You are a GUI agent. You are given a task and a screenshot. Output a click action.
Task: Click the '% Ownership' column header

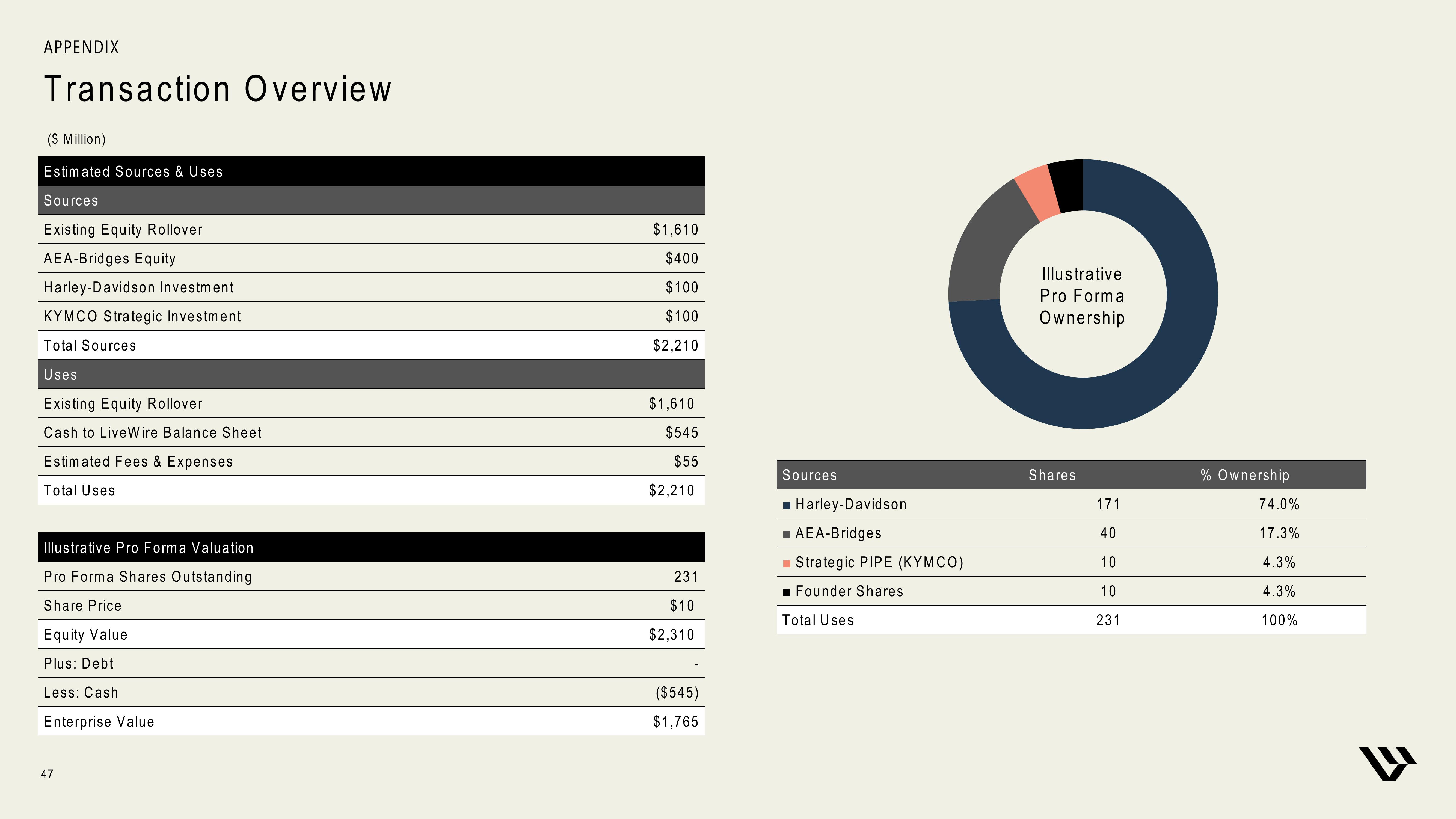pyautogui.click(x=1245, y=475)
